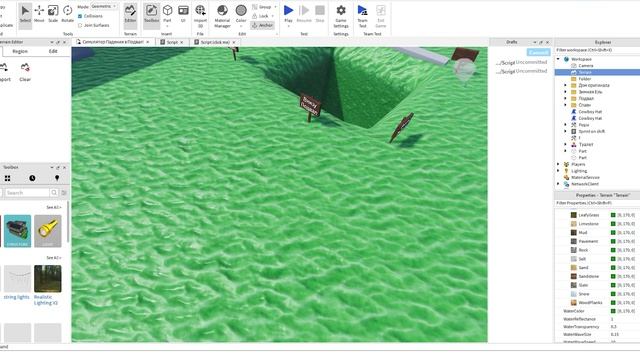Click the Commit button in Drafts
640x360 pixels.
[538, 52]
